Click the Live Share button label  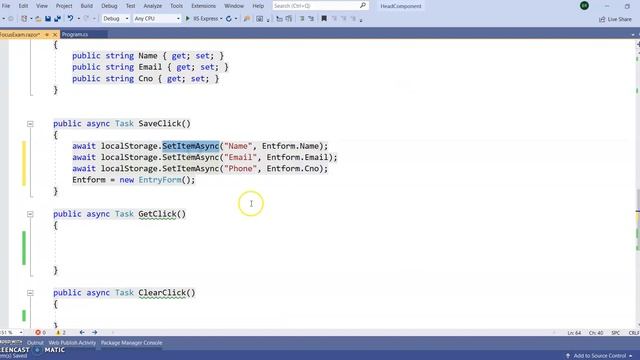click(620, 19)
